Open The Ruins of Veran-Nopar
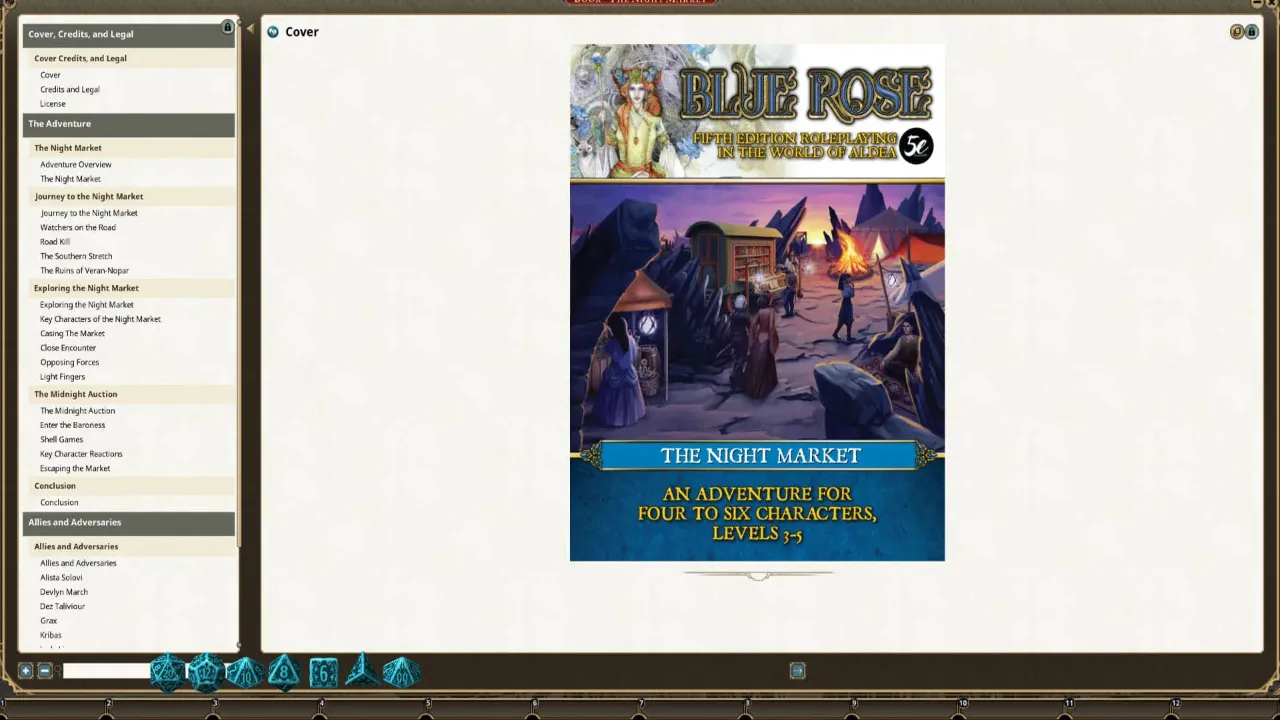Screen dimensions: 1280x720 (x=85, y=271)
